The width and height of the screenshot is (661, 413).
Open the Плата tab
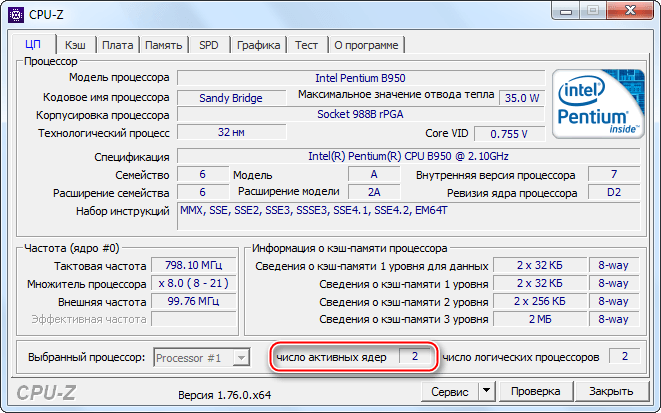coord(118,45)
